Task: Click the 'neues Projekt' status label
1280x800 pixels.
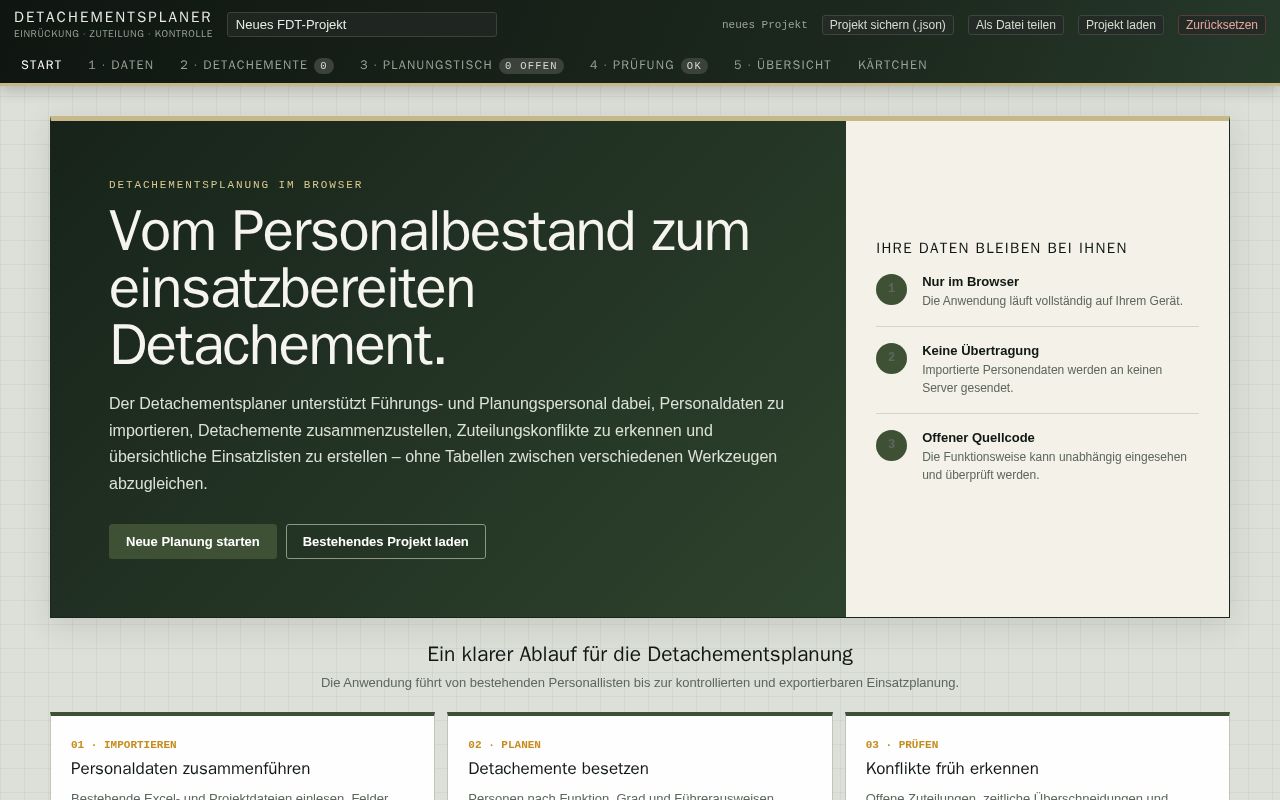Action: tap(764, 25)
